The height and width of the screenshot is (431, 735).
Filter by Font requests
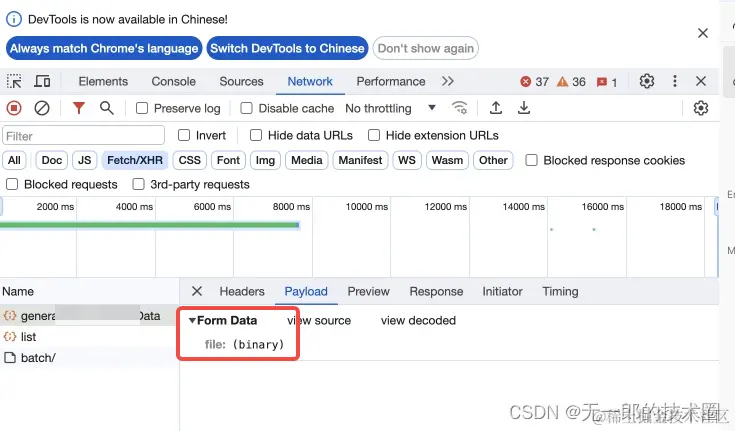click(x=228, y=160)
